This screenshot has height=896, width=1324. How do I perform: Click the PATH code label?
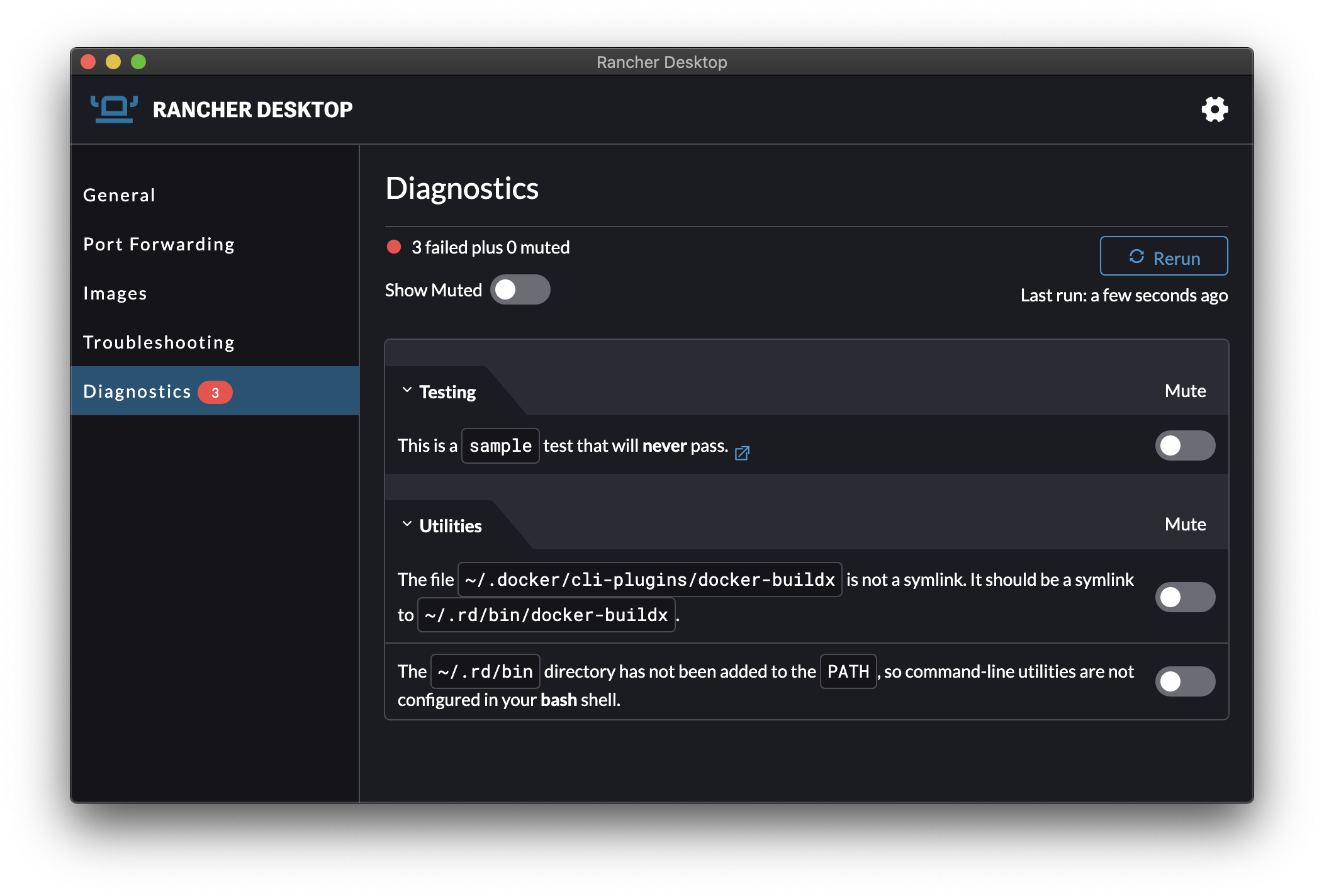(848, 671)
